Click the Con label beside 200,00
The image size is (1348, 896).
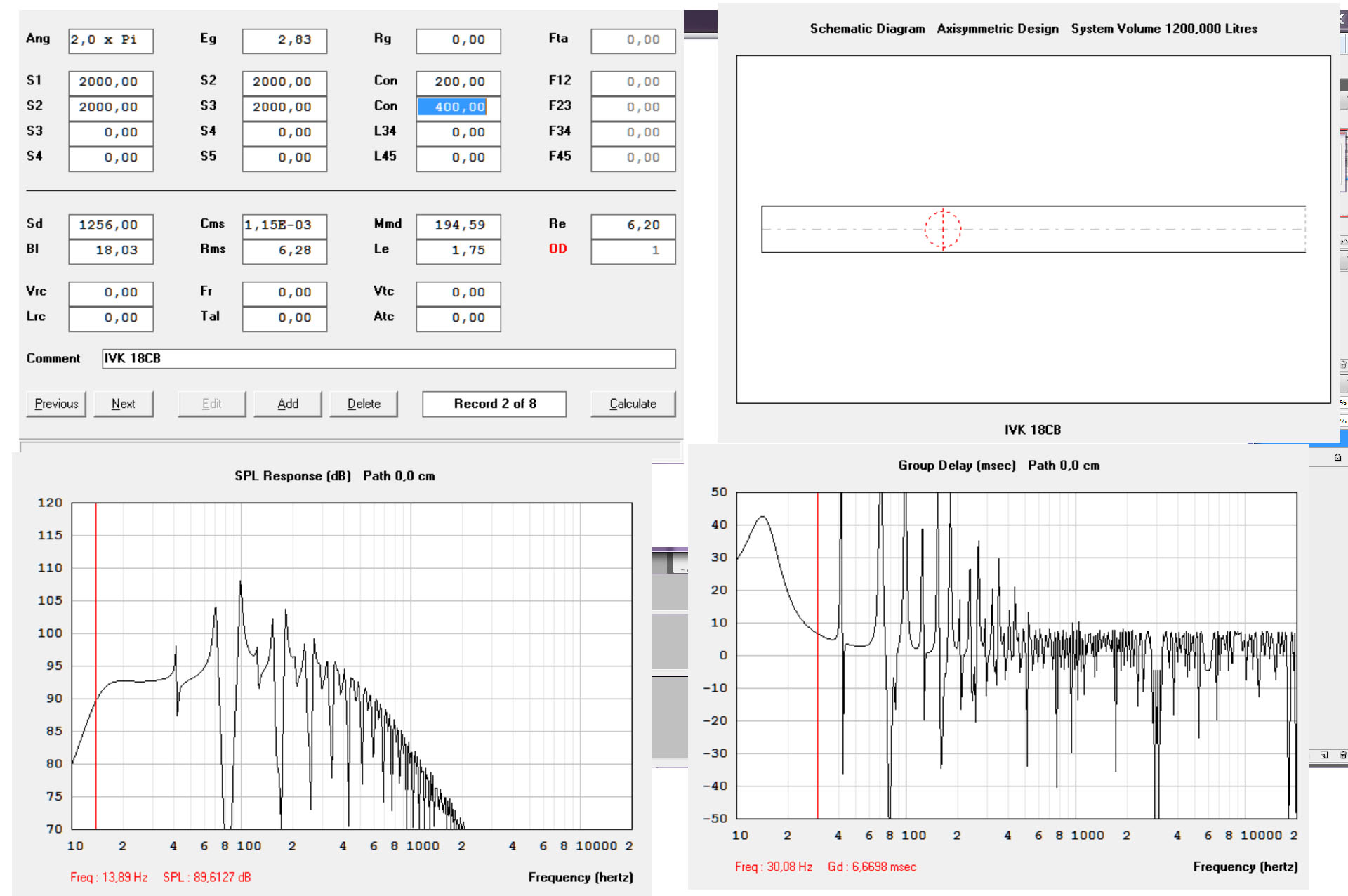tap(385, 81)
